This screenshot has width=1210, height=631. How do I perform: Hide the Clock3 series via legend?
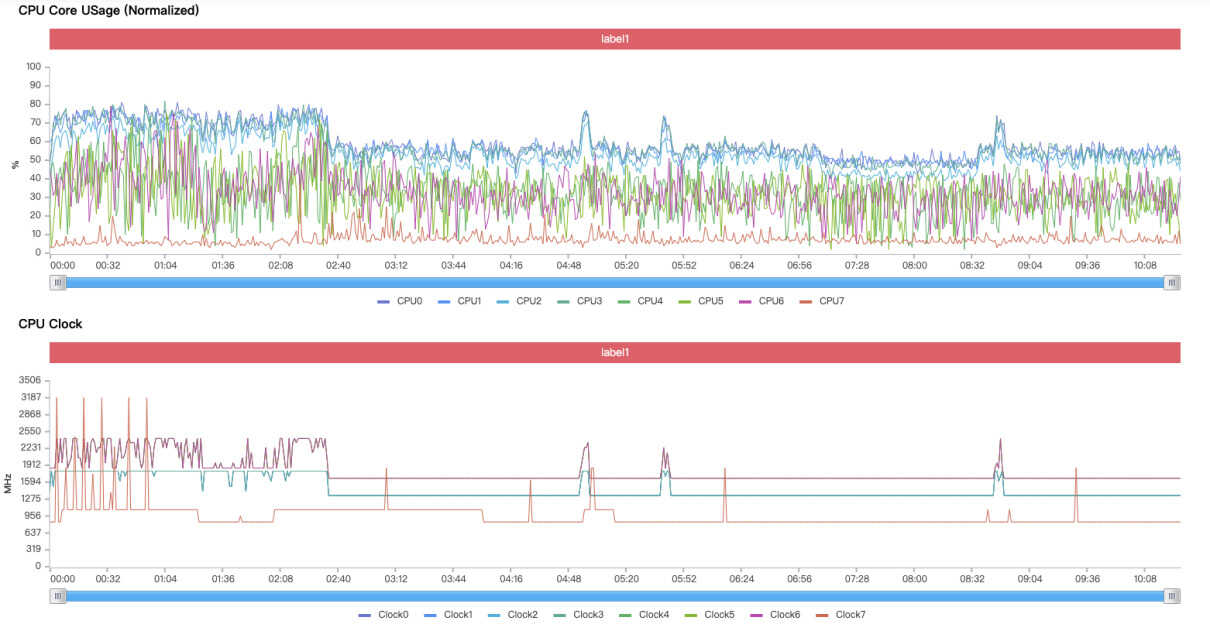click(579, 614)
